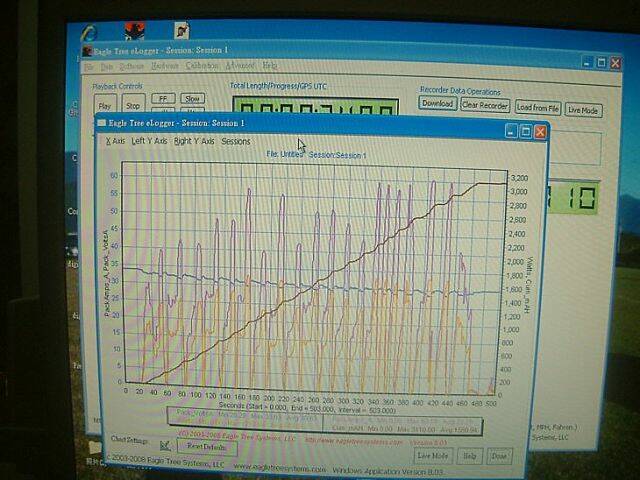Screen dimensions: 640x480
Task: Click the Recorder Data Operations label
Action: (460, 91)
